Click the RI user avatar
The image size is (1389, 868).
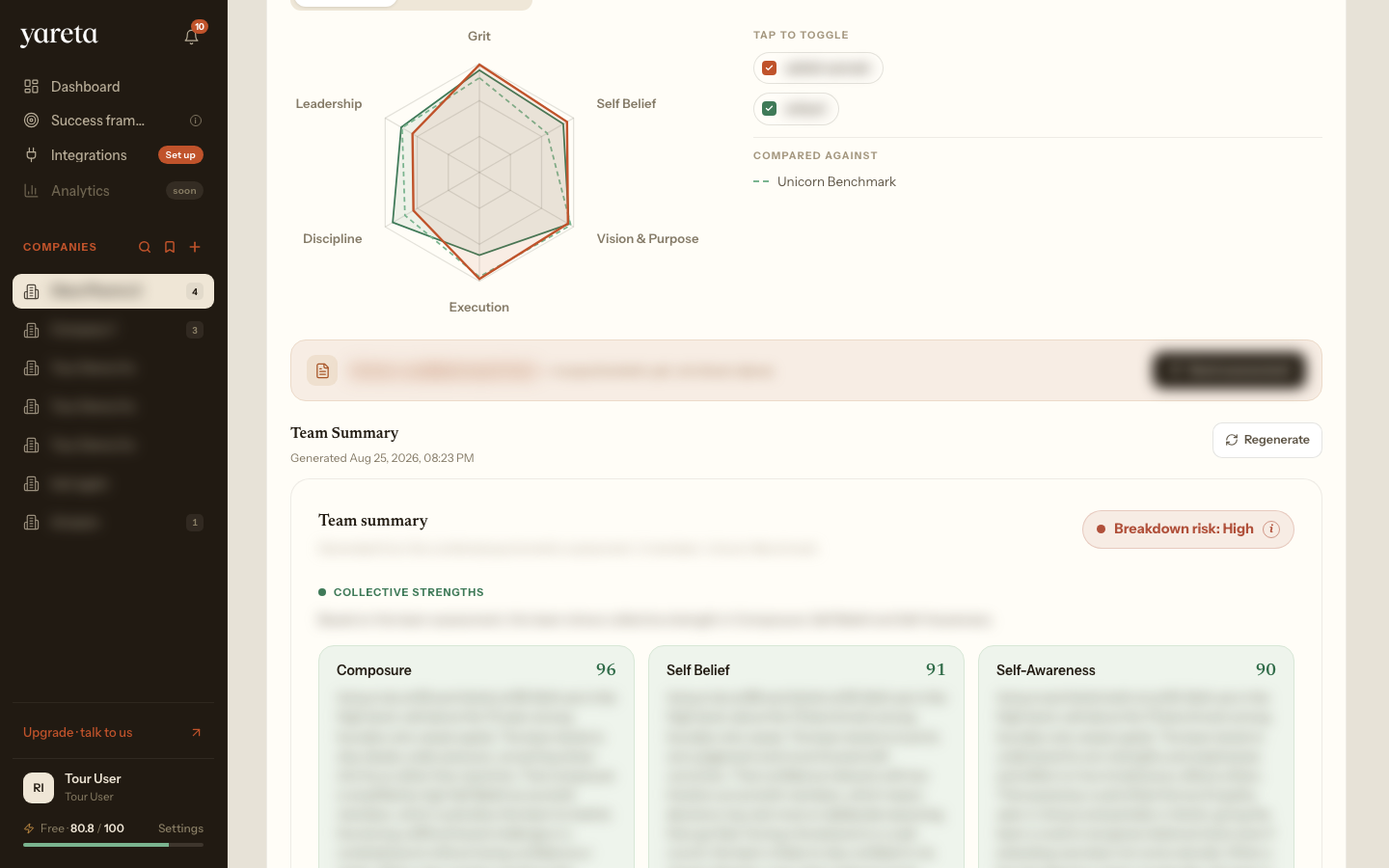(39, 788)
